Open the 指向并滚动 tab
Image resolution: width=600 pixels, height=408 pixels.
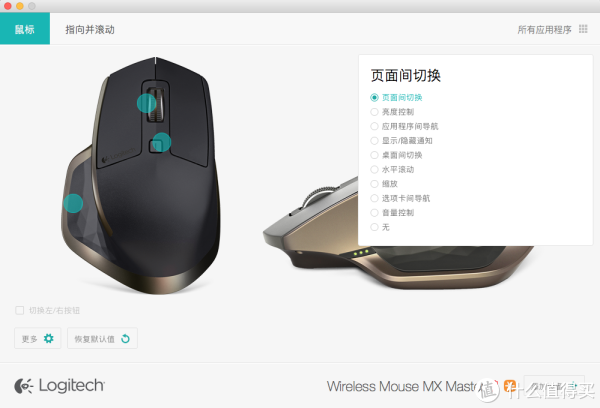90,29
